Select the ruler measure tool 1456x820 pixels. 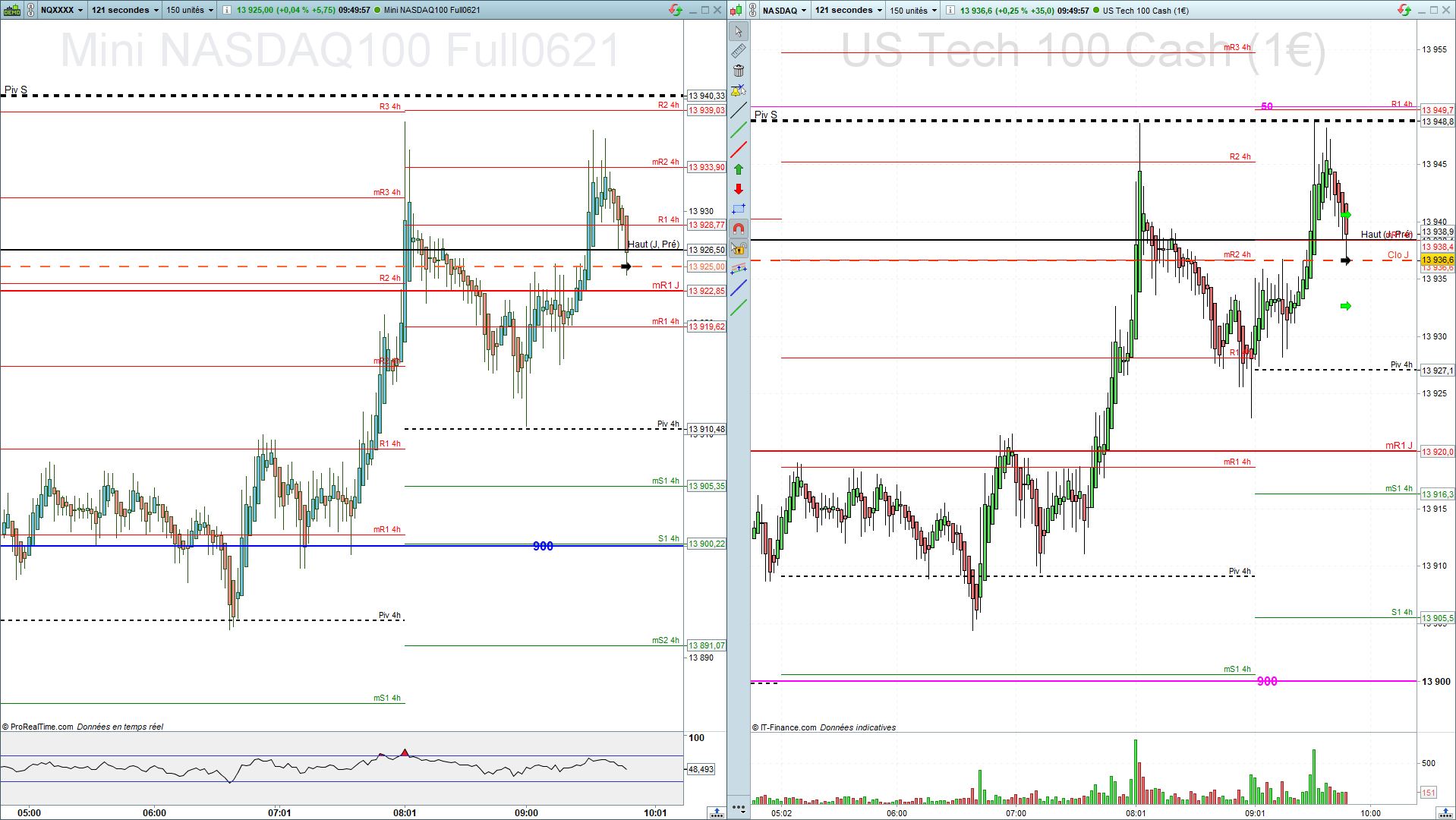coord(738,51)
